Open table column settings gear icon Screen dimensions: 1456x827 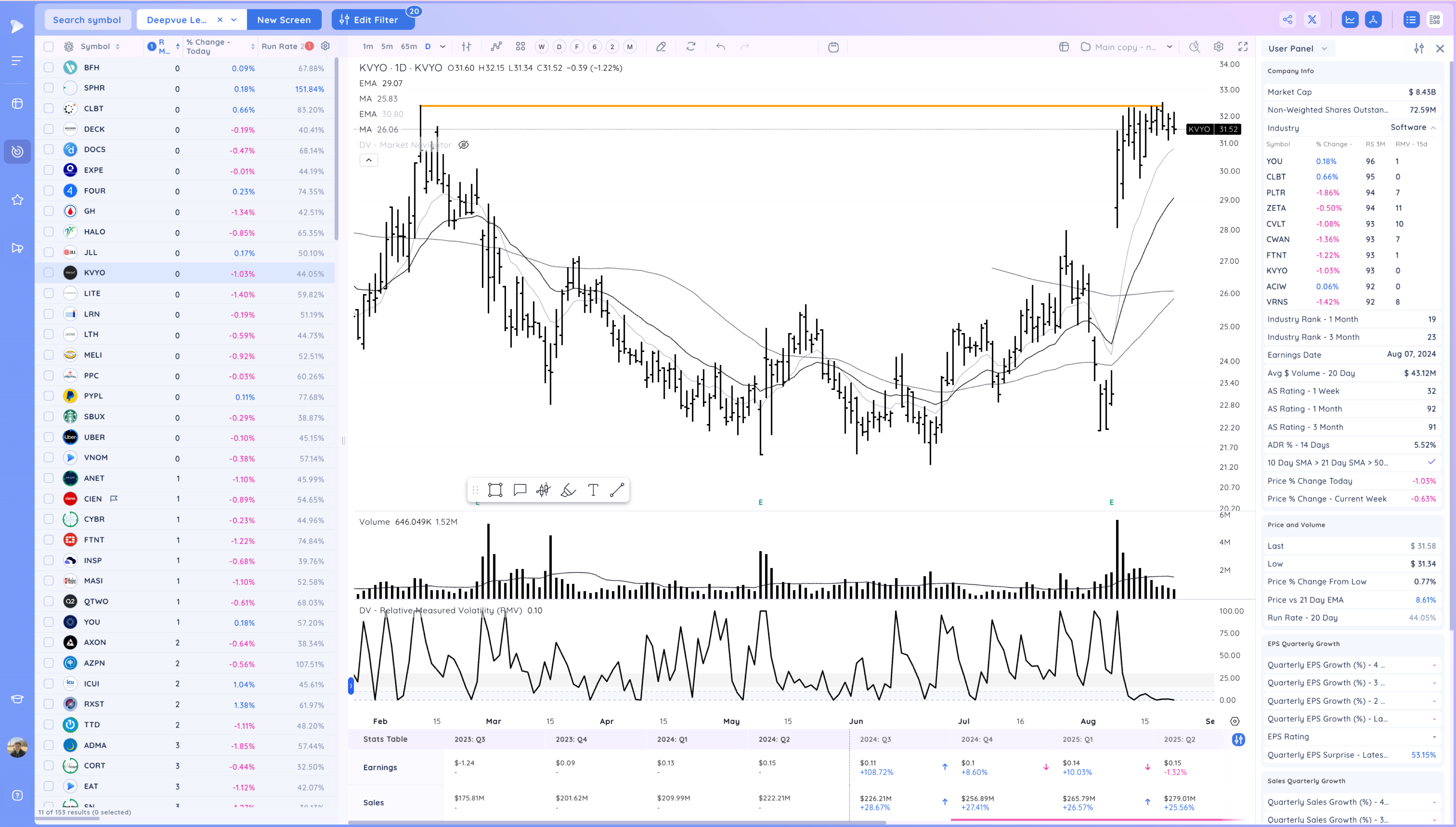point(325,46)
